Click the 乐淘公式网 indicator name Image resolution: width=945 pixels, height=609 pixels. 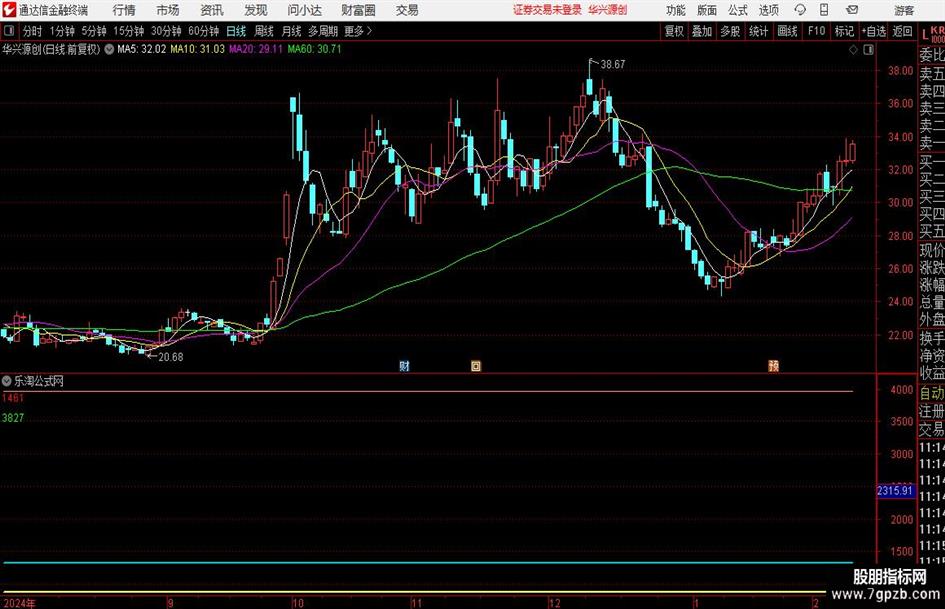pos(39,381)
